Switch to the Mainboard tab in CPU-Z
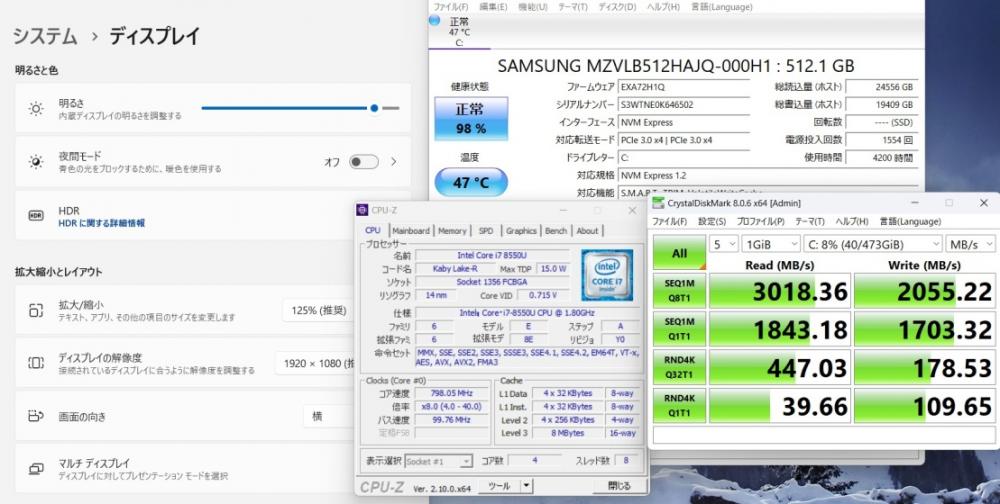1000x504 pixels. click(411, 231)
